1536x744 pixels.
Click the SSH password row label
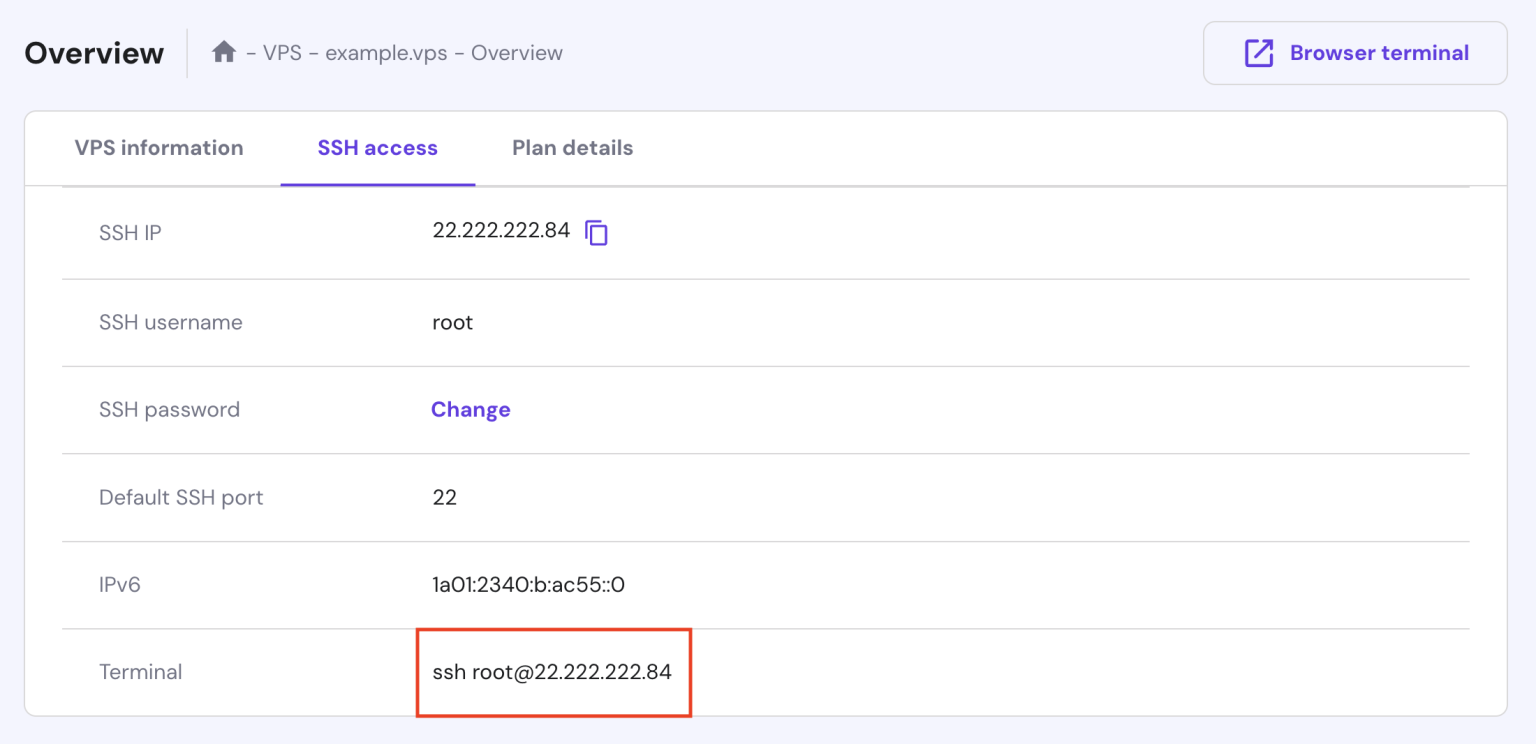coord(169,410)
